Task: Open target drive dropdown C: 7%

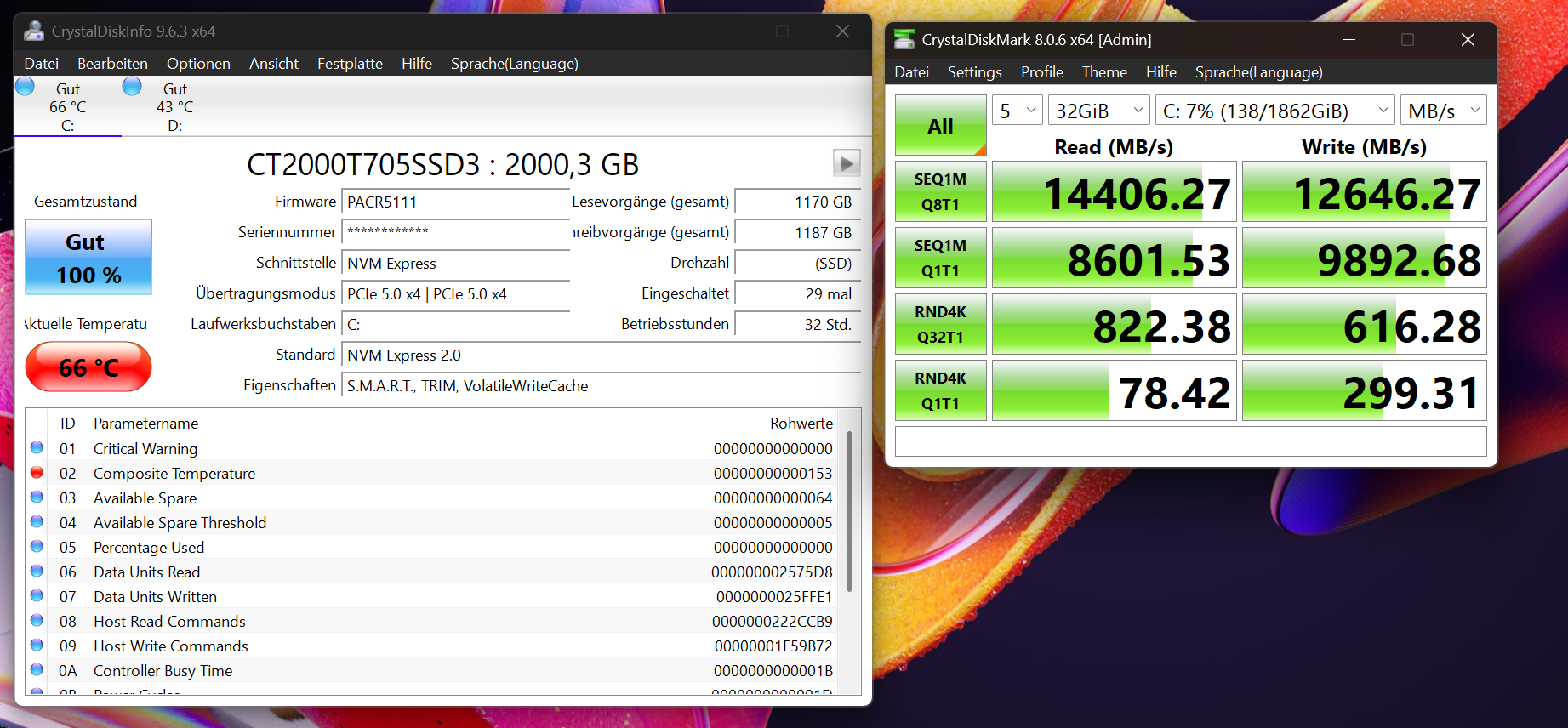Action: point(1275,111)
